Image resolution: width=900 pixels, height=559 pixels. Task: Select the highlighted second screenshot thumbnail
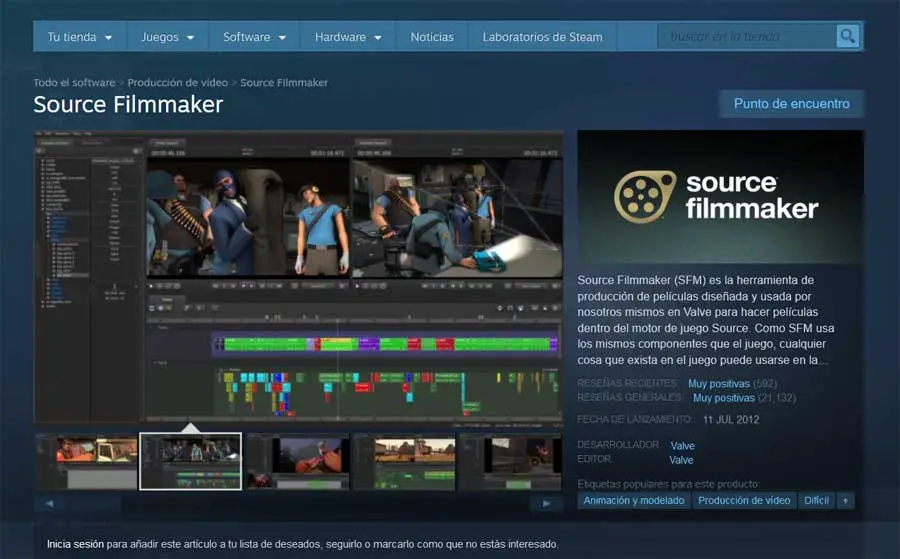(x=191, y=461)
